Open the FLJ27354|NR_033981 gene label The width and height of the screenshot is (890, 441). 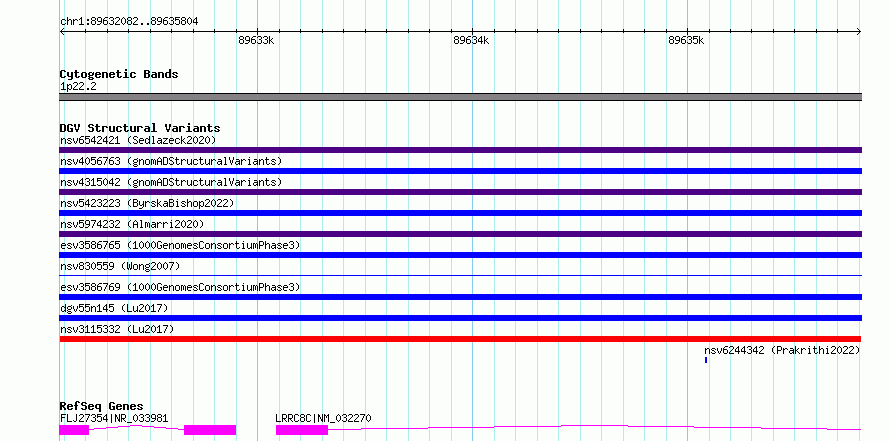114,418
